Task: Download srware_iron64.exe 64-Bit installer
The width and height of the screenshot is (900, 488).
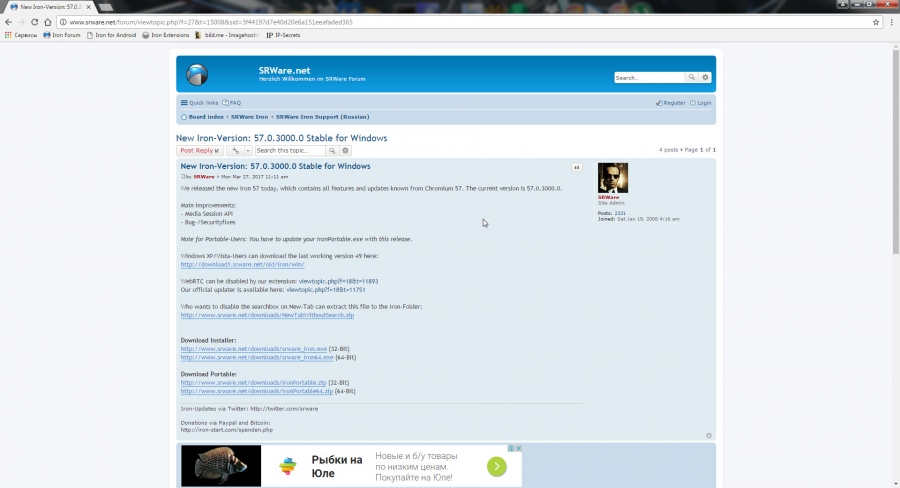Action: point(257,357)
